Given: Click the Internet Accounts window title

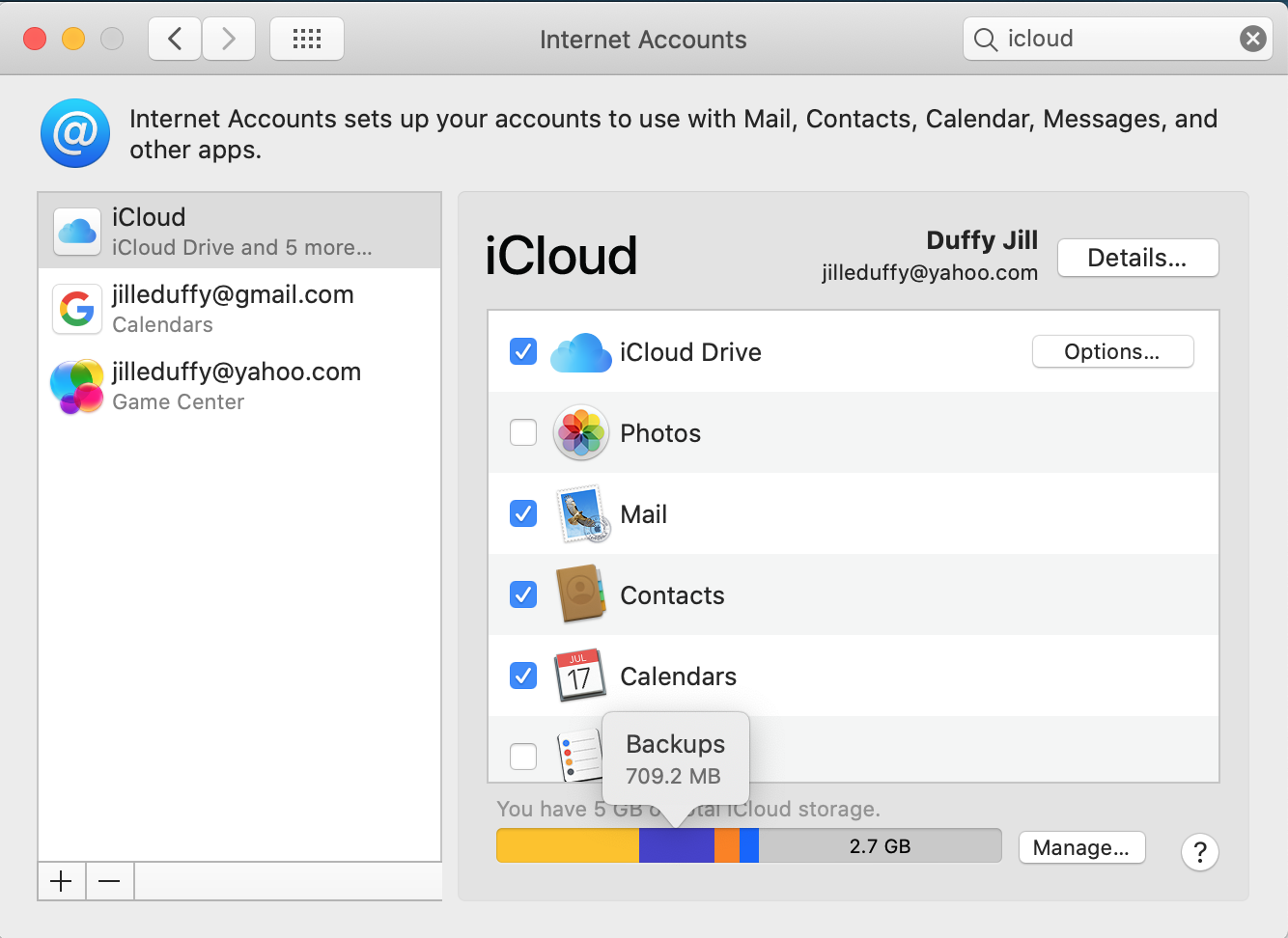Looking at the screenshot, I should click(643, 40).
